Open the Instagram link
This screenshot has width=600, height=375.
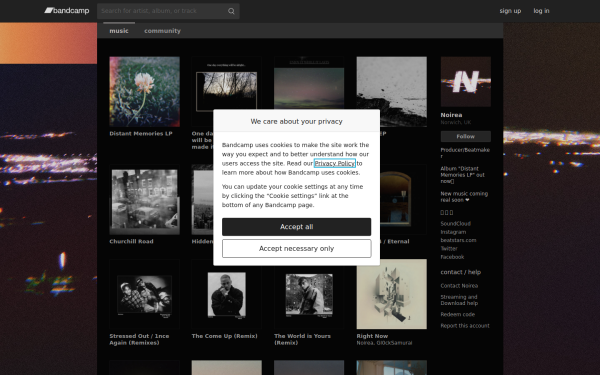click(x=453, y=232)
